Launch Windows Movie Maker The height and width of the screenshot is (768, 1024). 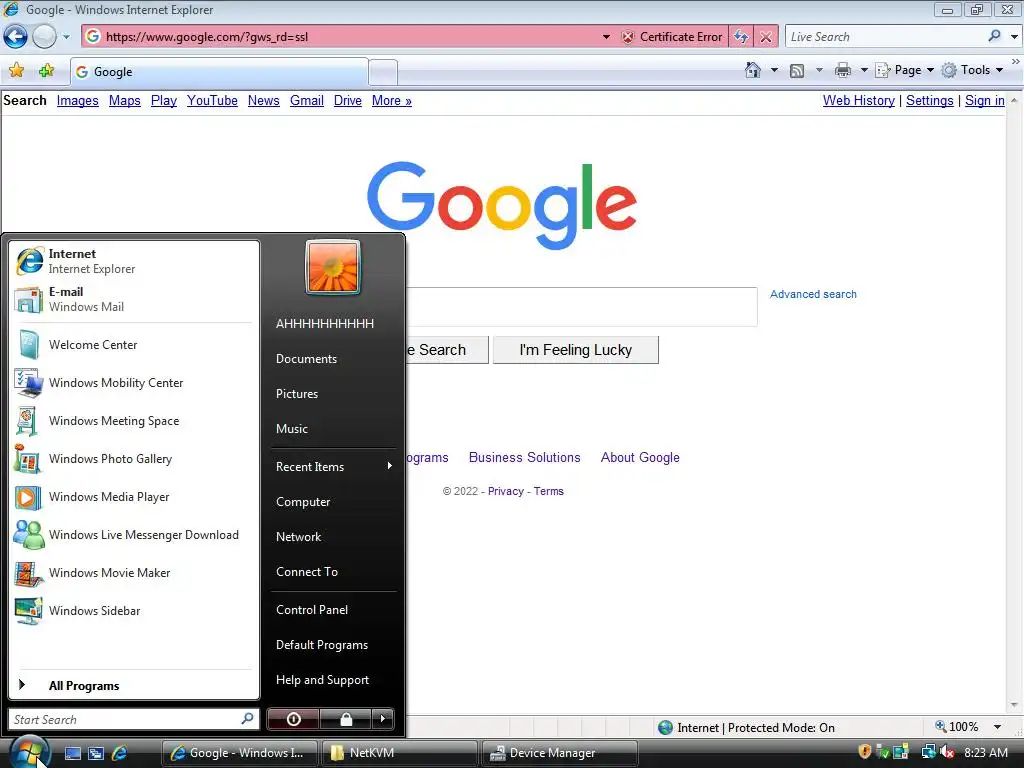pyautogui.click(x=135, y=573)
